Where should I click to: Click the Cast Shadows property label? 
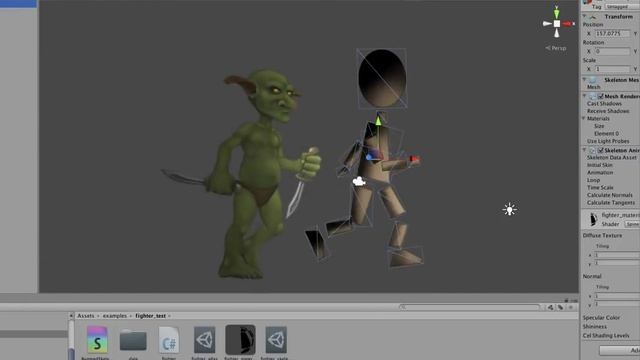(x=604, y=104)
